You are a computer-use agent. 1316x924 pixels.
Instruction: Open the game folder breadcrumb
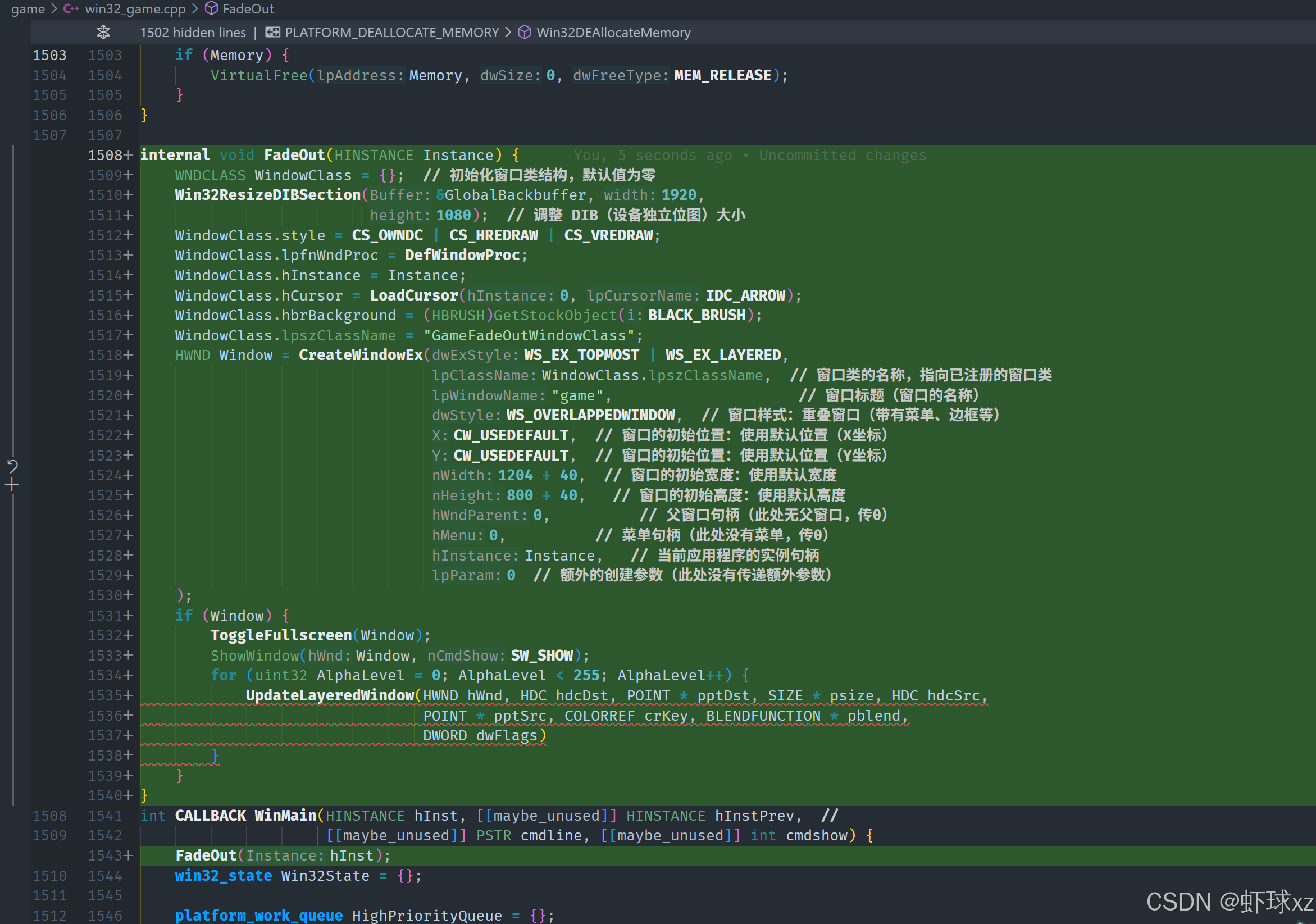[28, 8]
